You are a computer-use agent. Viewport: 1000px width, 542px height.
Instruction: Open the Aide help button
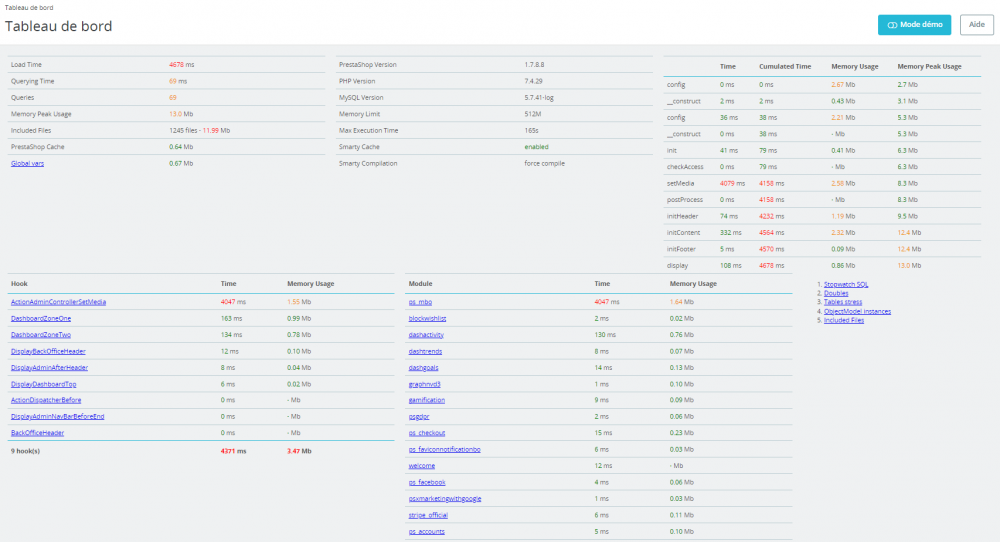pos(976,25)
